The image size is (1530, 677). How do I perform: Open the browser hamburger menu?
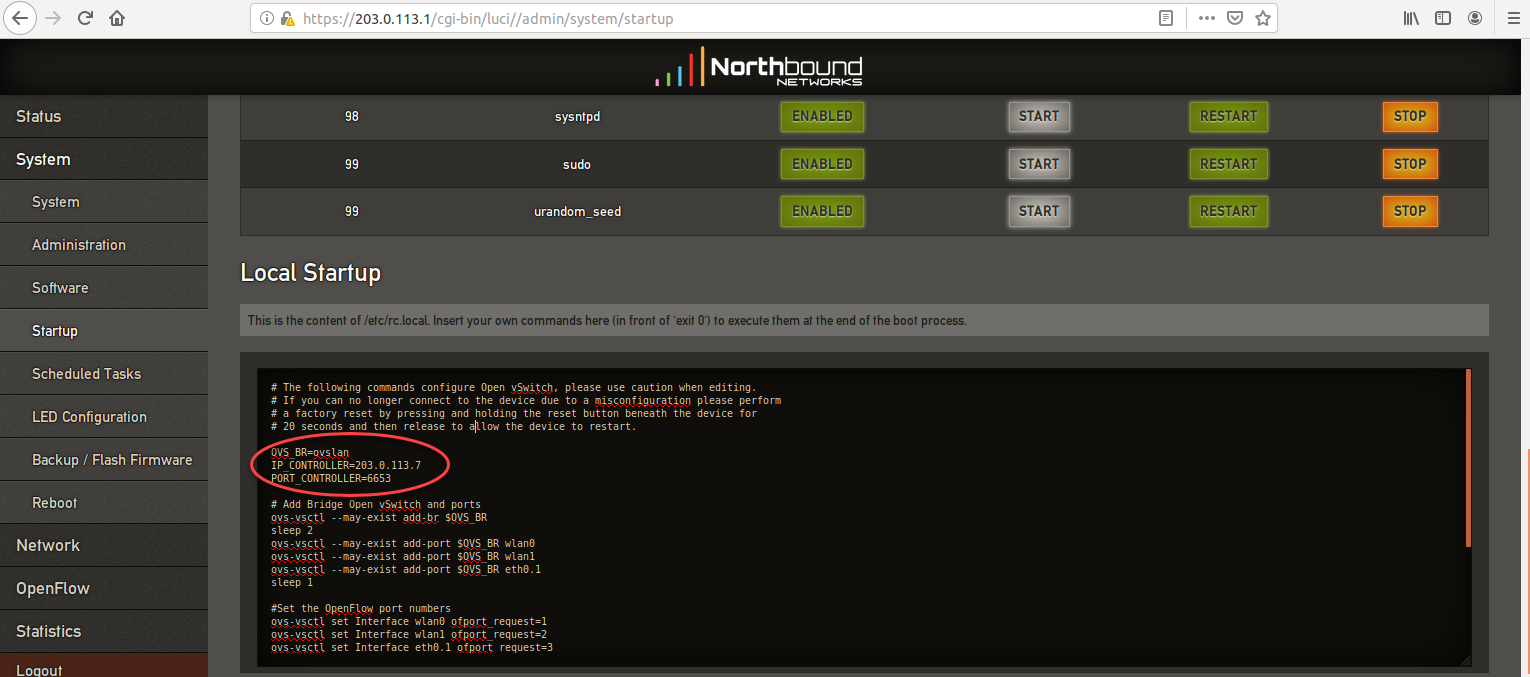(x=1511, y=18)
